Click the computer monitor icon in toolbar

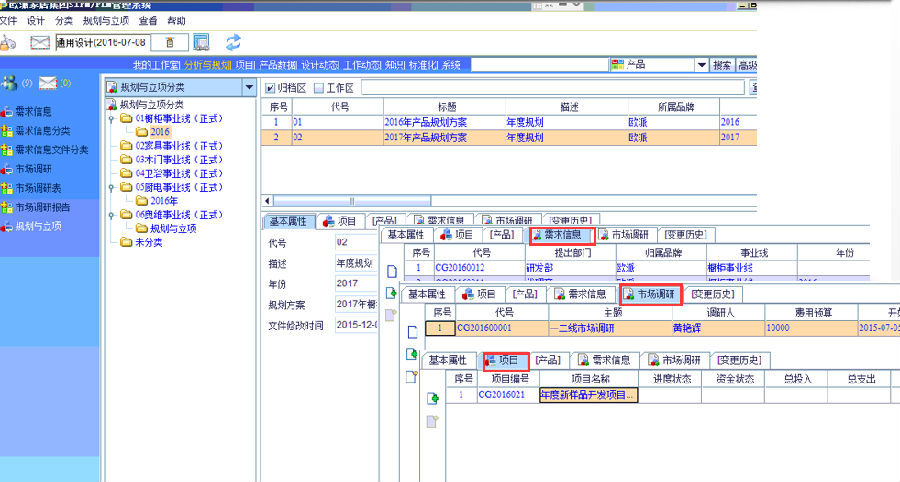(201, 42)
